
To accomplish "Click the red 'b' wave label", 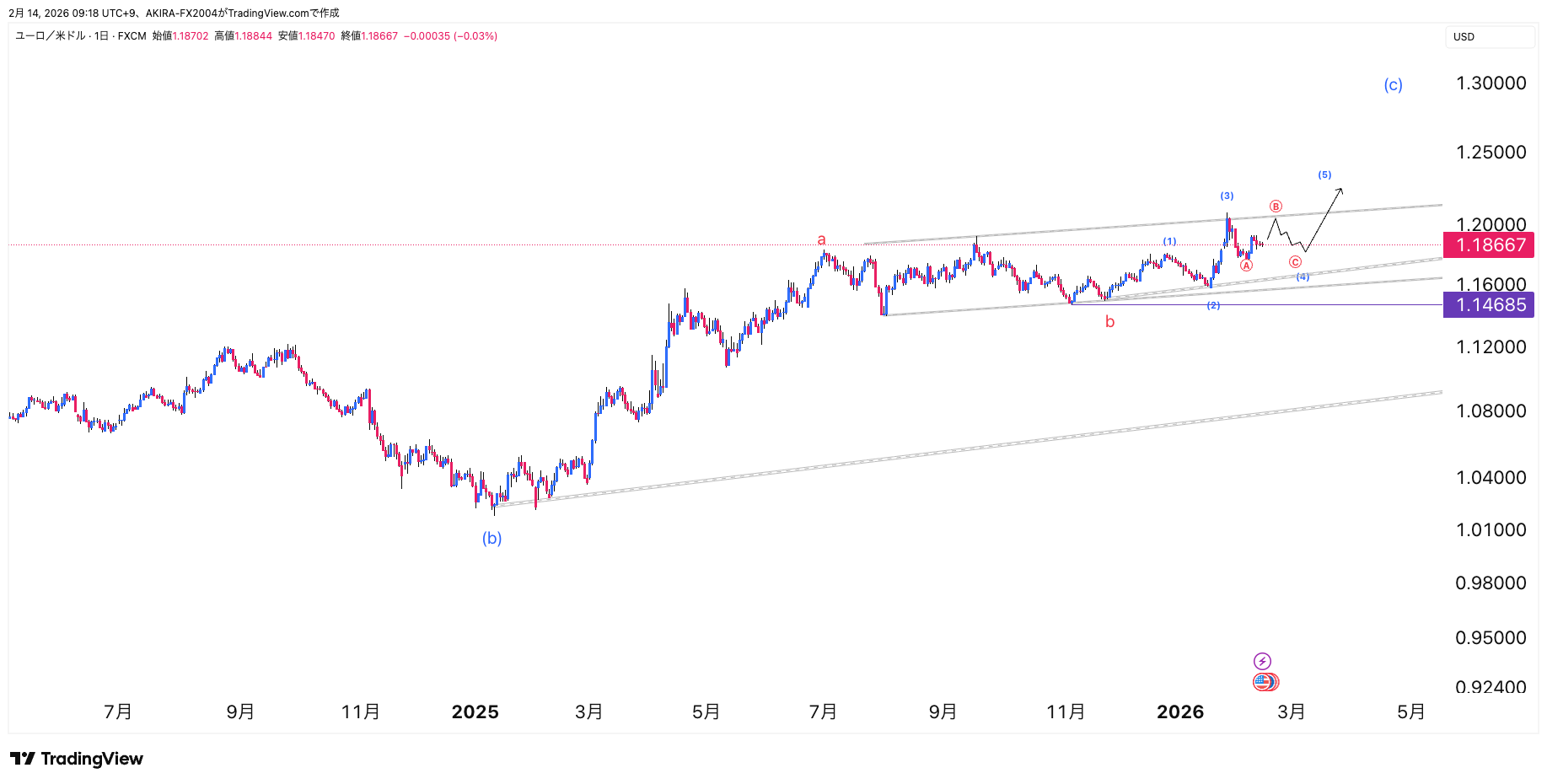I will [x=1109, y=321].
